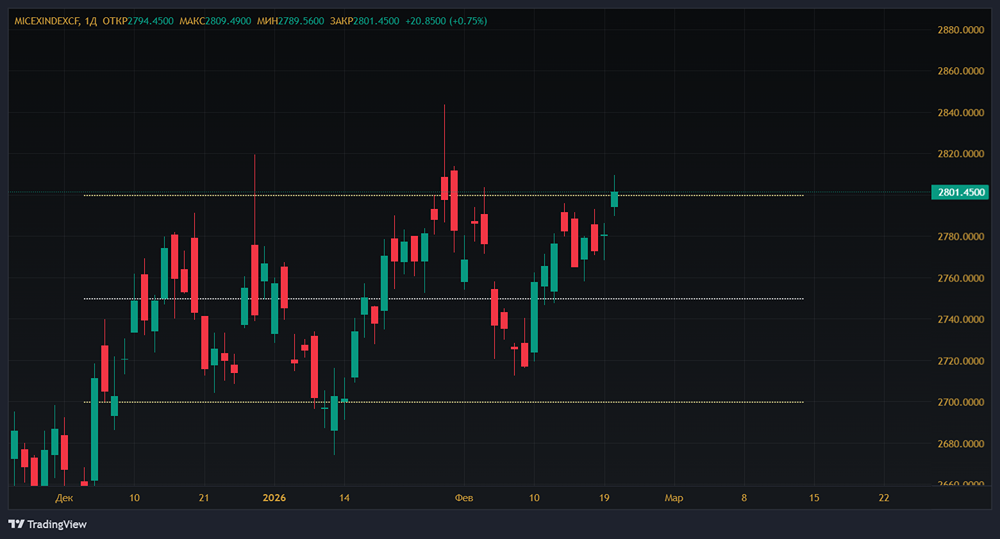Select the dotted horizontal line at 2800
The width and height of the screenshot is (1000, 539).
[443, 195]
